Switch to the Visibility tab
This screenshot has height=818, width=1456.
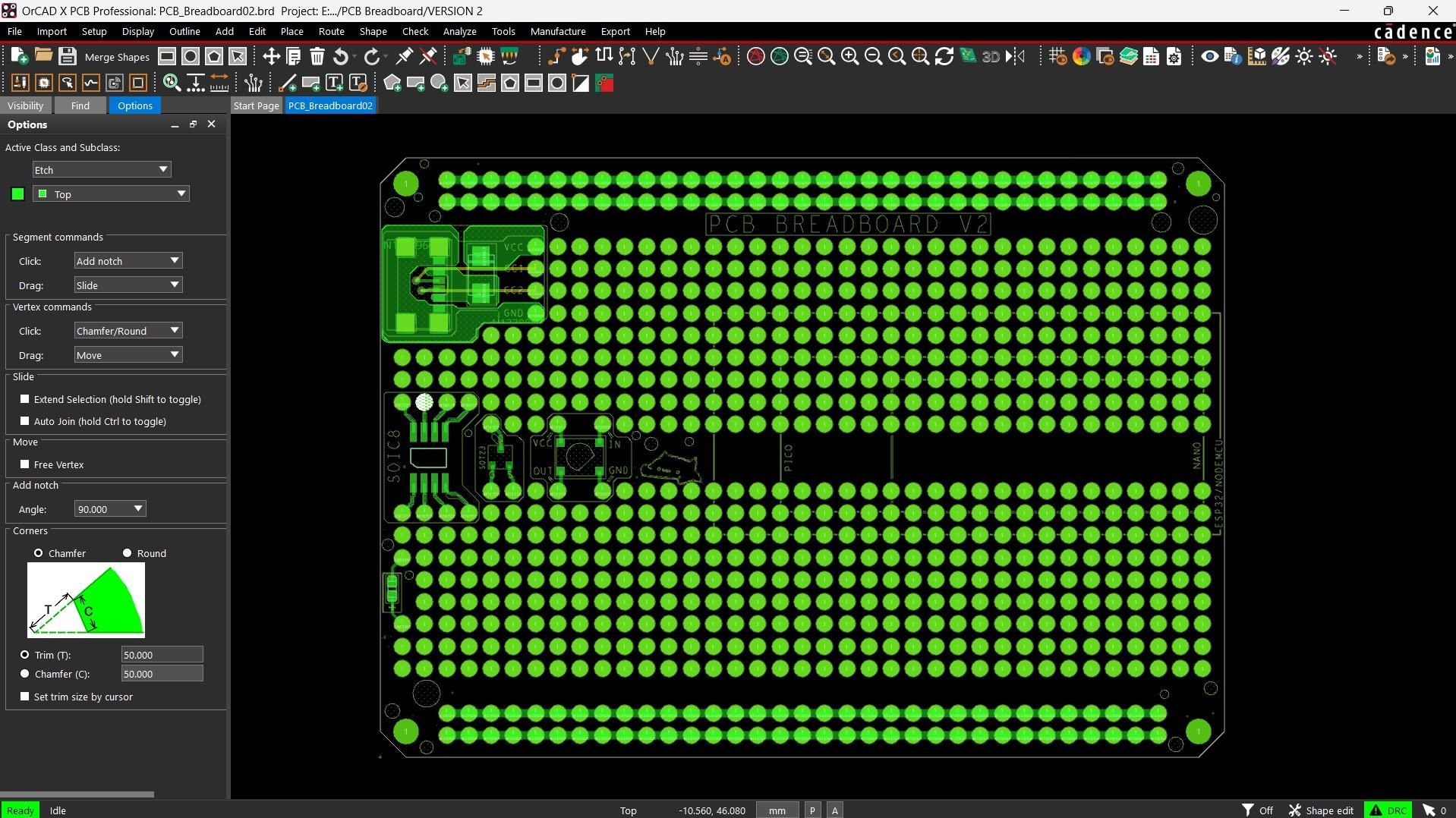coord(25,105)
